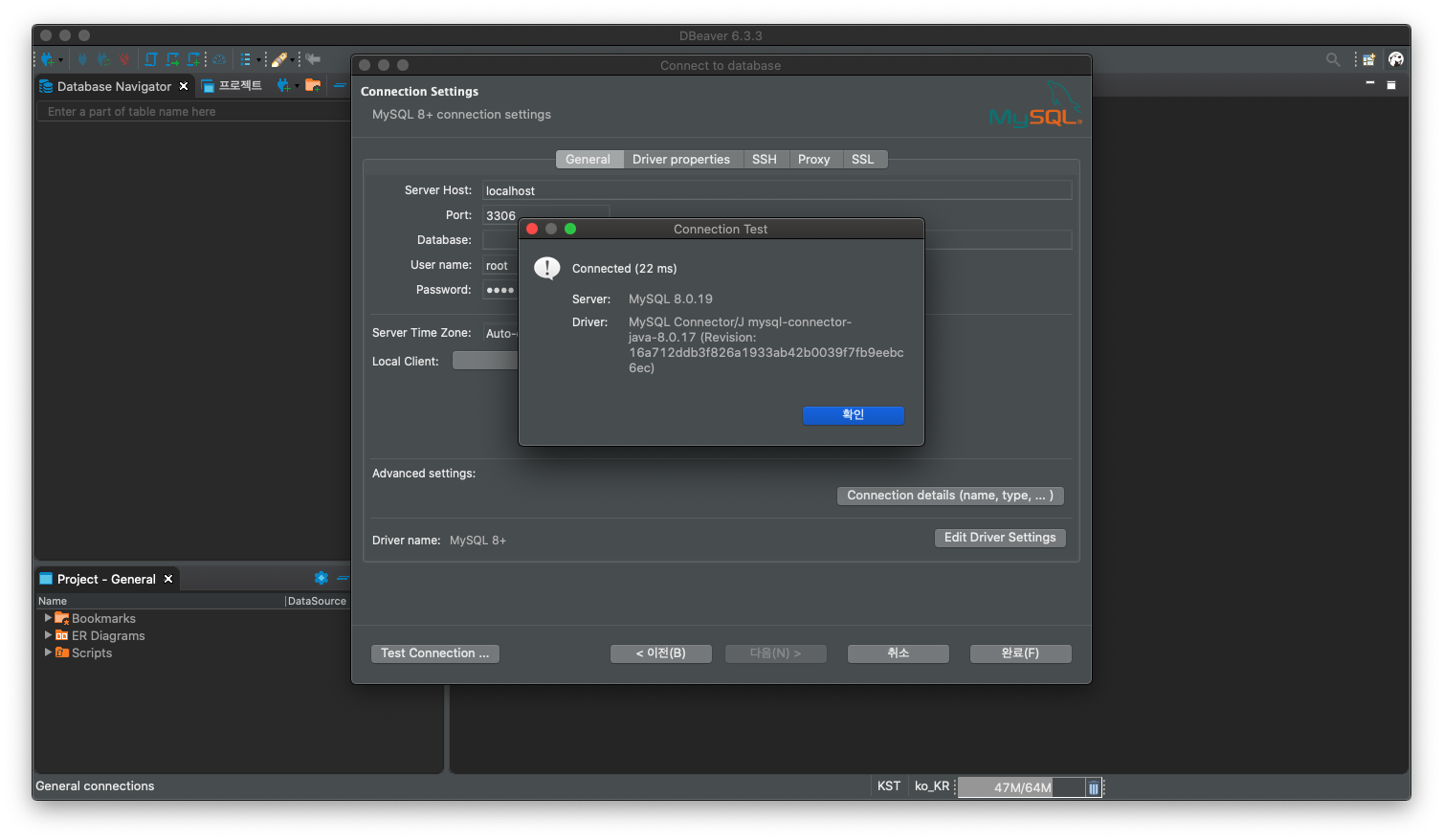This screenshot has width=1443, height=840.
Task: Click the < 이전(B) back button
Action: coord(661,653)
